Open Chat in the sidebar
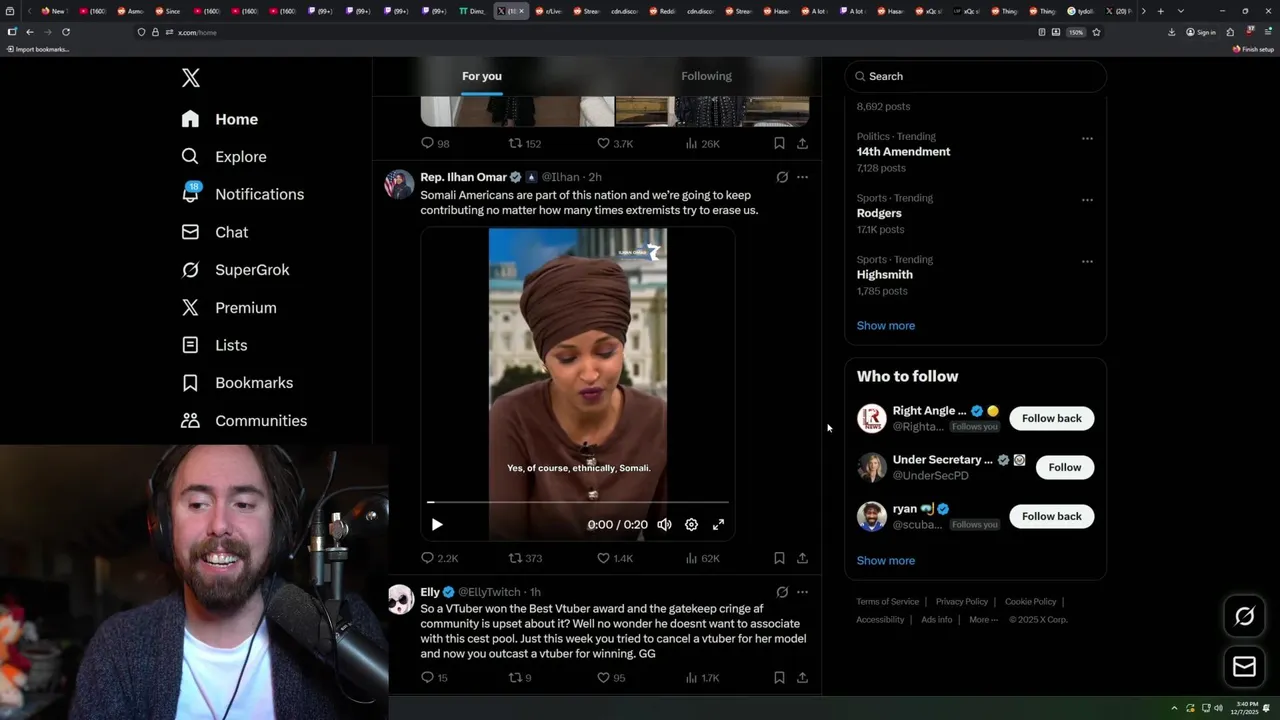Screen dimensions: 1280x720 tap(214, 232)
